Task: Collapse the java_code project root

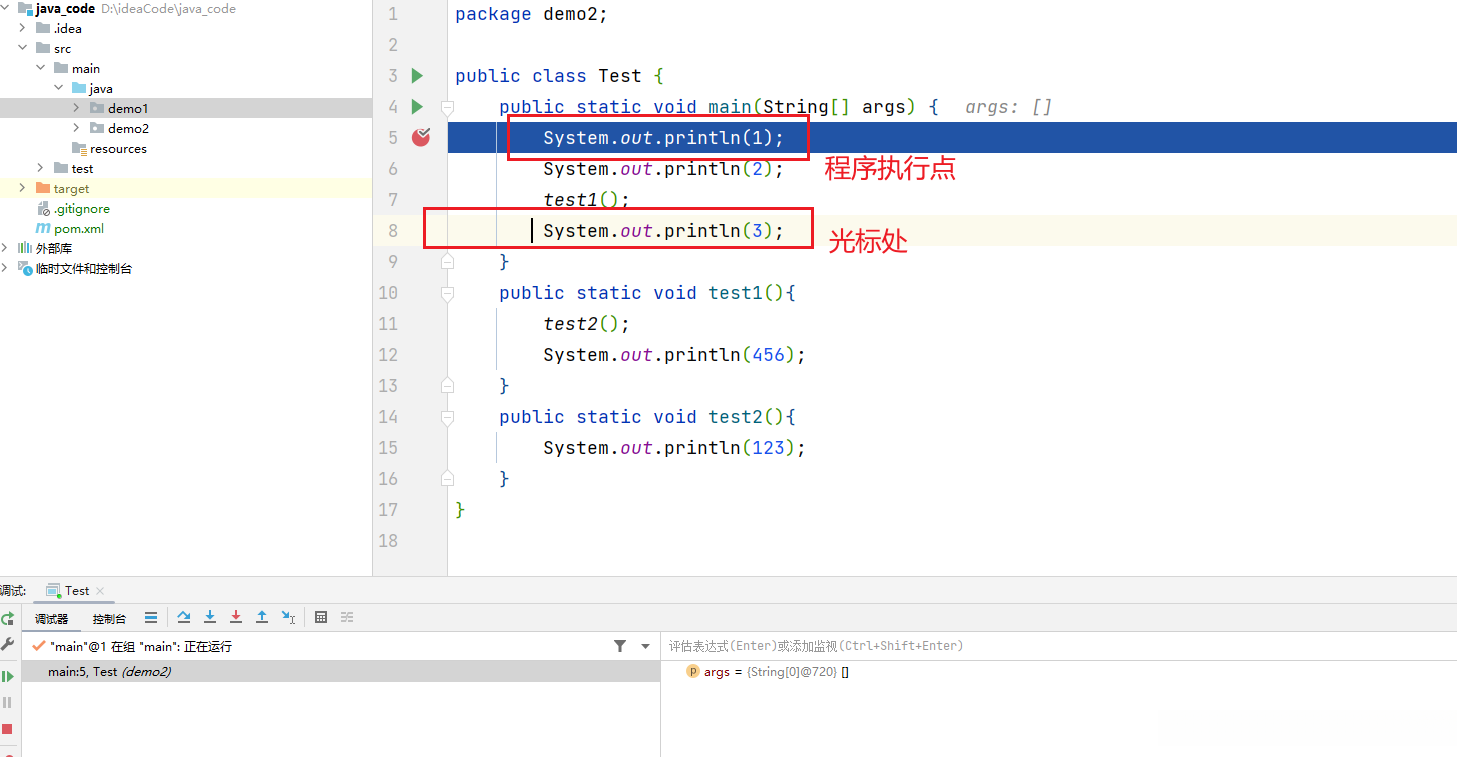Action: click(6, 8)
